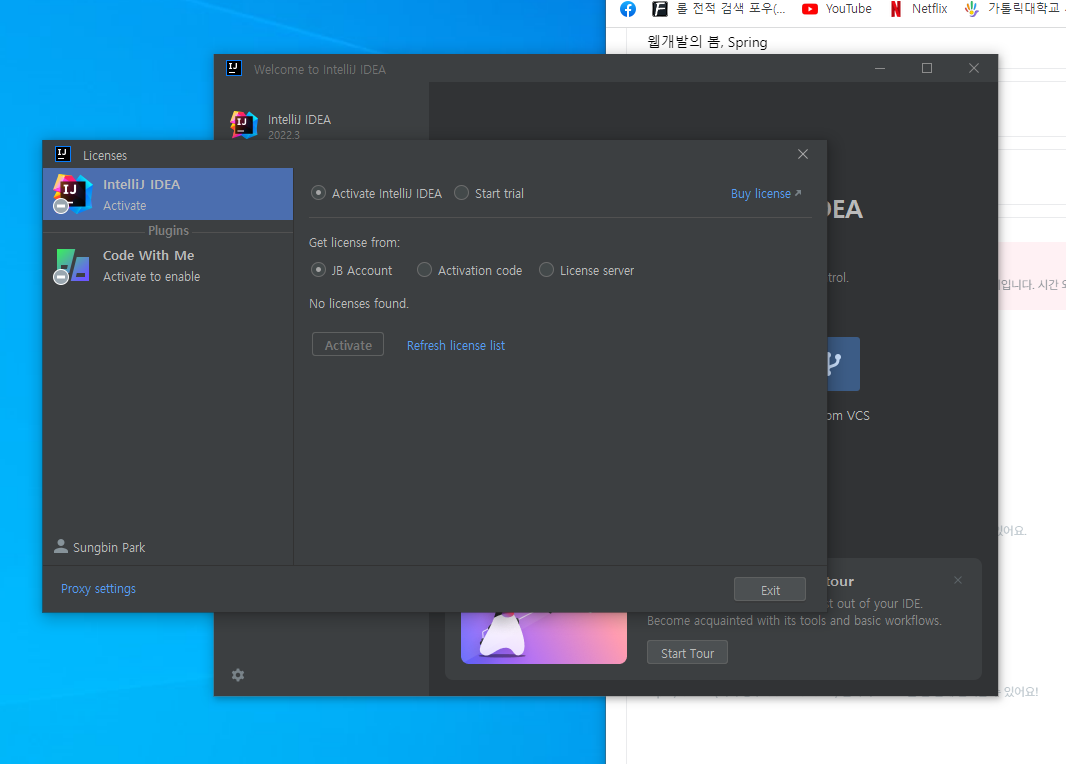
Task: Click the Welcome window title bar IJ icon
Action: [x=234, y=68]
